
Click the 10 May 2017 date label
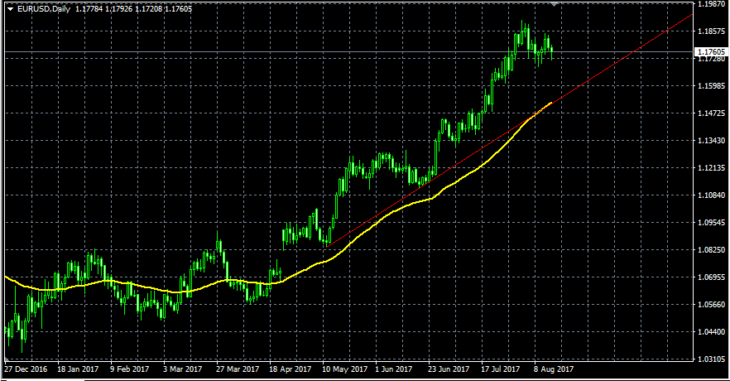(345, 369)
